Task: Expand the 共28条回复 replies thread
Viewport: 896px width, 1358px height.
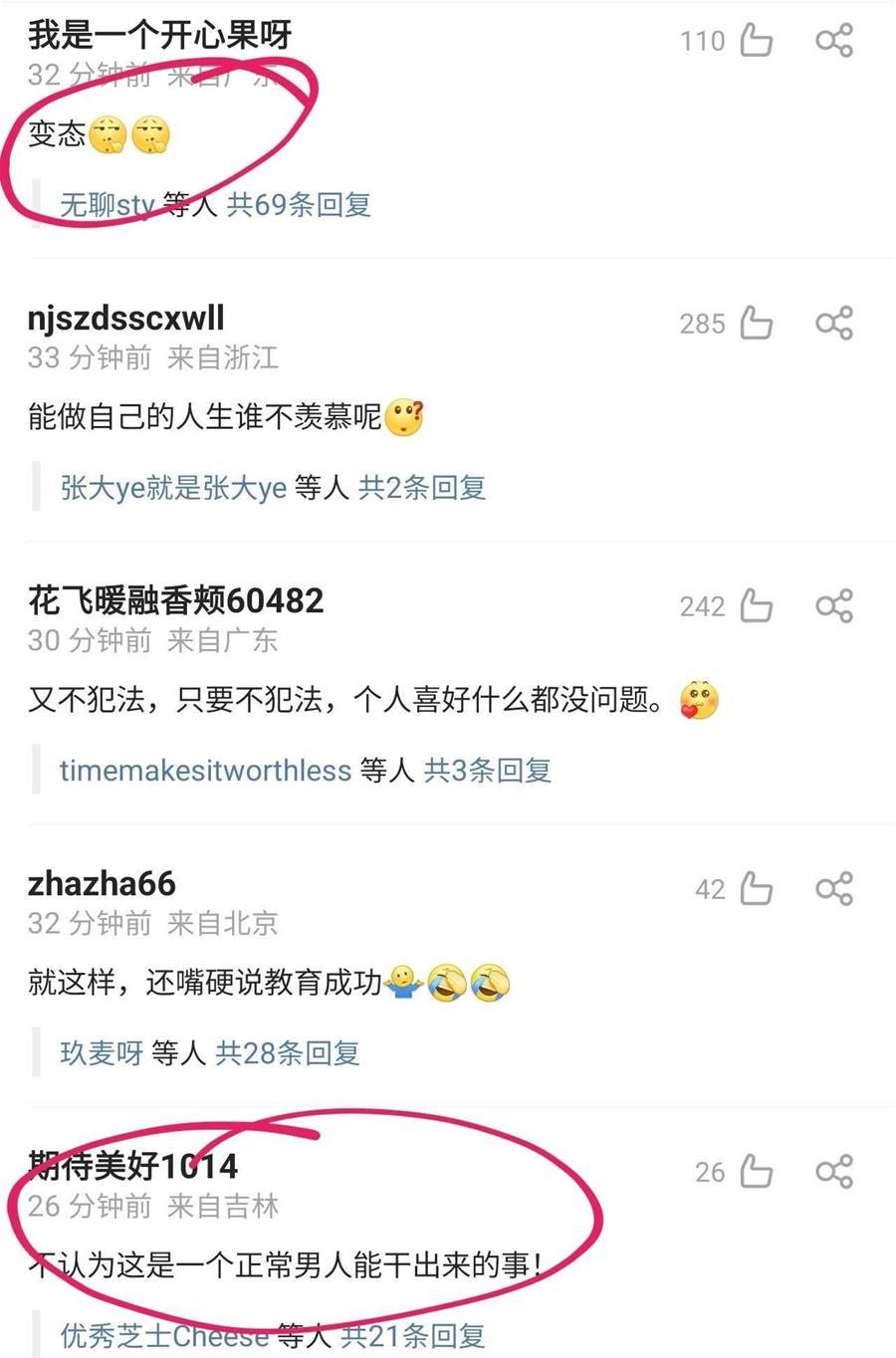Action: (x=288, y=1053)
